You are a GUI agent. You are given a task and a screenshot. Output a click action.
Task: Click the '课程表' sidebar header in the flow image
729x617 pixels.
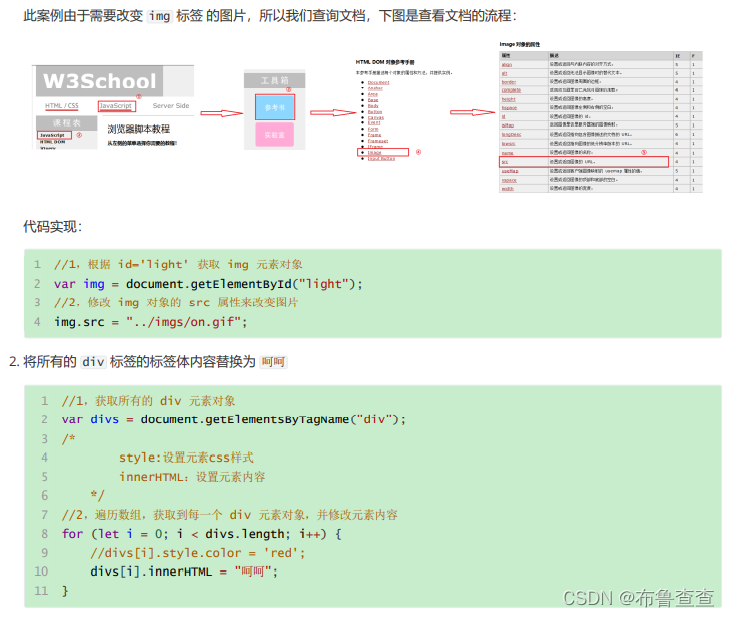pos(66,123)
